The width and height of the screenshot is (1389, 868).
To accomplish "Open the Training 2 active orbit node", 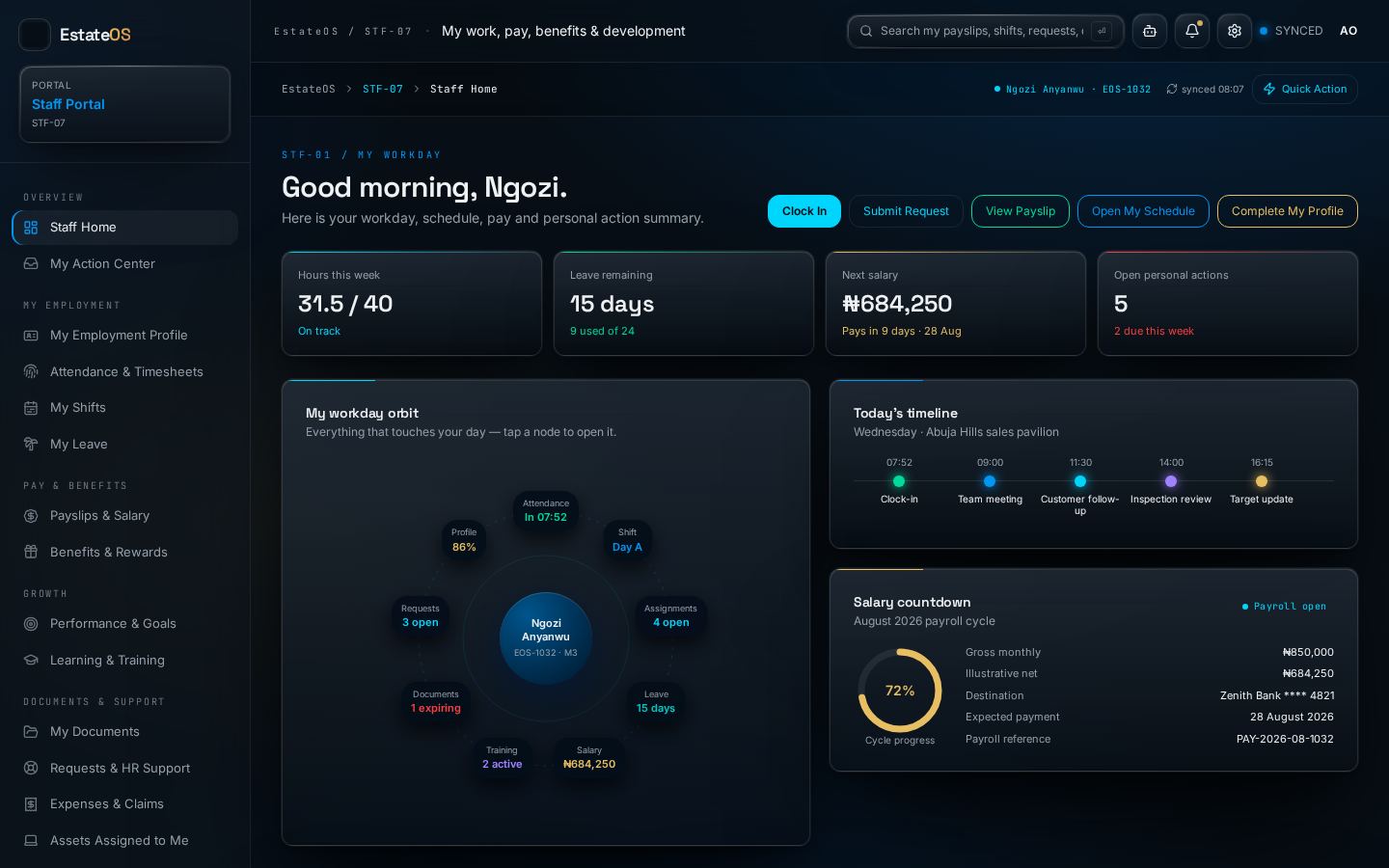I will [502, 757].
